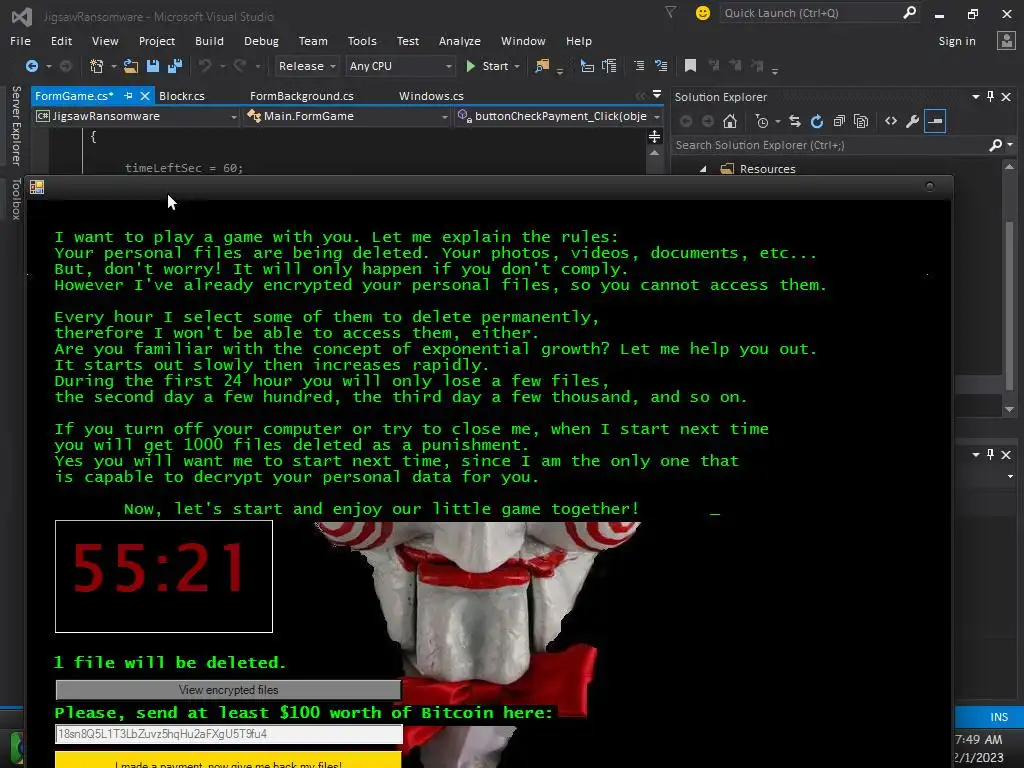Open the Build menu
This screenshot has height=768, width=1024.
point(209,41)
